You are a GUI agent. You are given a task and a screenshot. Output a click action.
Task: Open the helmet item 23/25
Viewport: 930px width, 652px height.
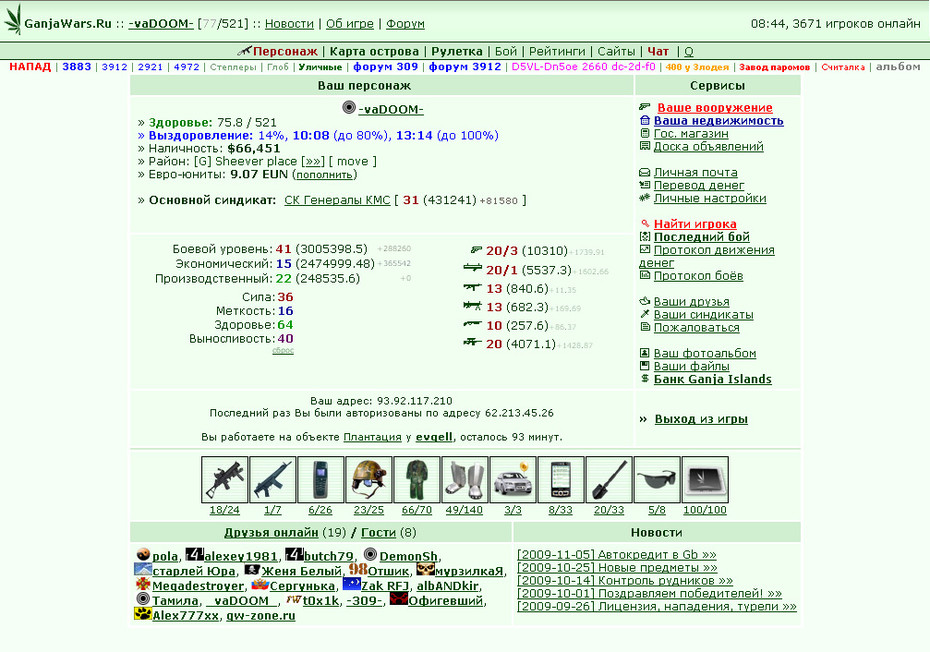[x=368, y=479]
